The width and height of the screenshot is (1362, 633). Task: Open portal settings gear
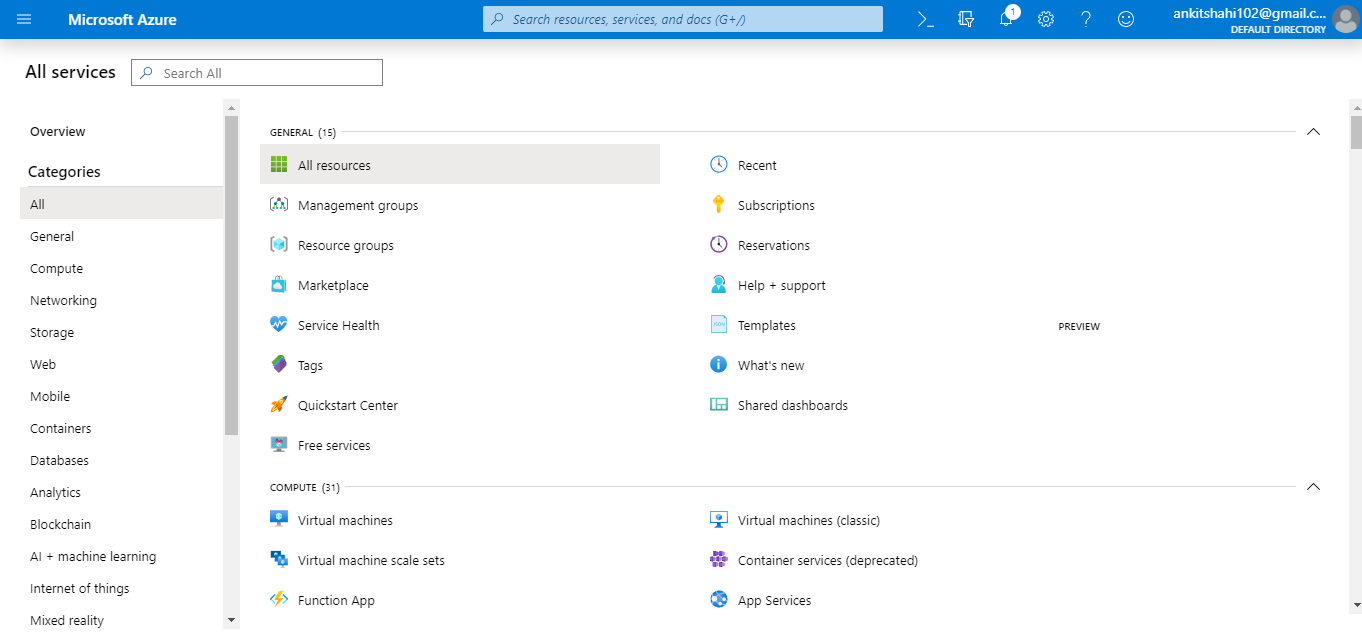1046,19
